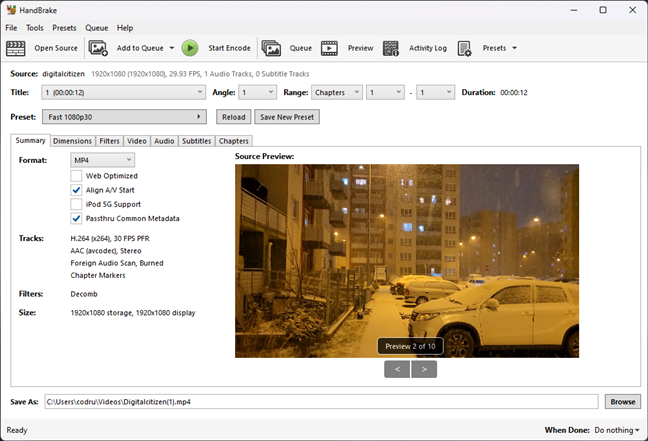Open the Add to Queue dropdown arrow
The height and width of the screenshot is (441, 648).
click(172, 48)
